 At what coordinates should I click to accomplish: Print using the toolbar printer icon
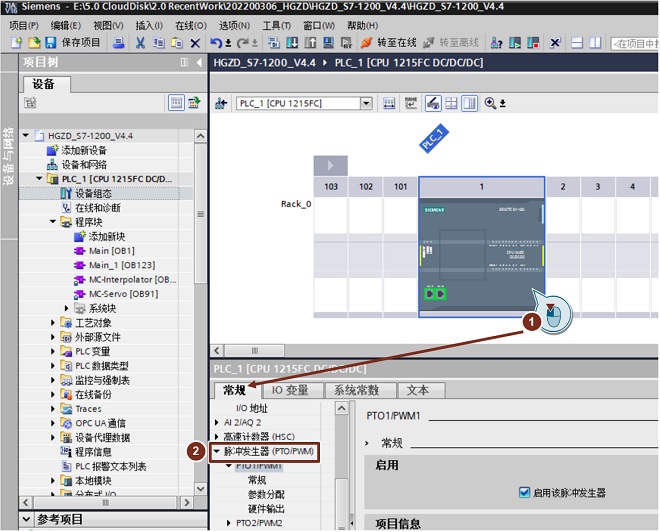pyautogui.click(x=118, y=43)
